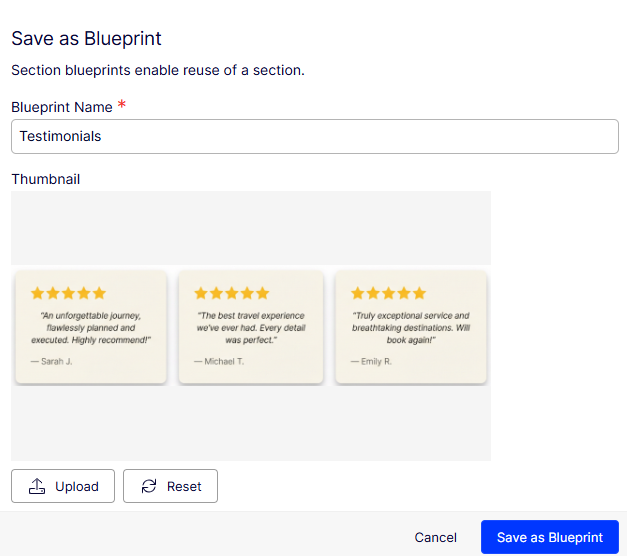Click the star rating above Emily R. quote
Viewport: 627px width, 556px height.
[x=388, y=293]
